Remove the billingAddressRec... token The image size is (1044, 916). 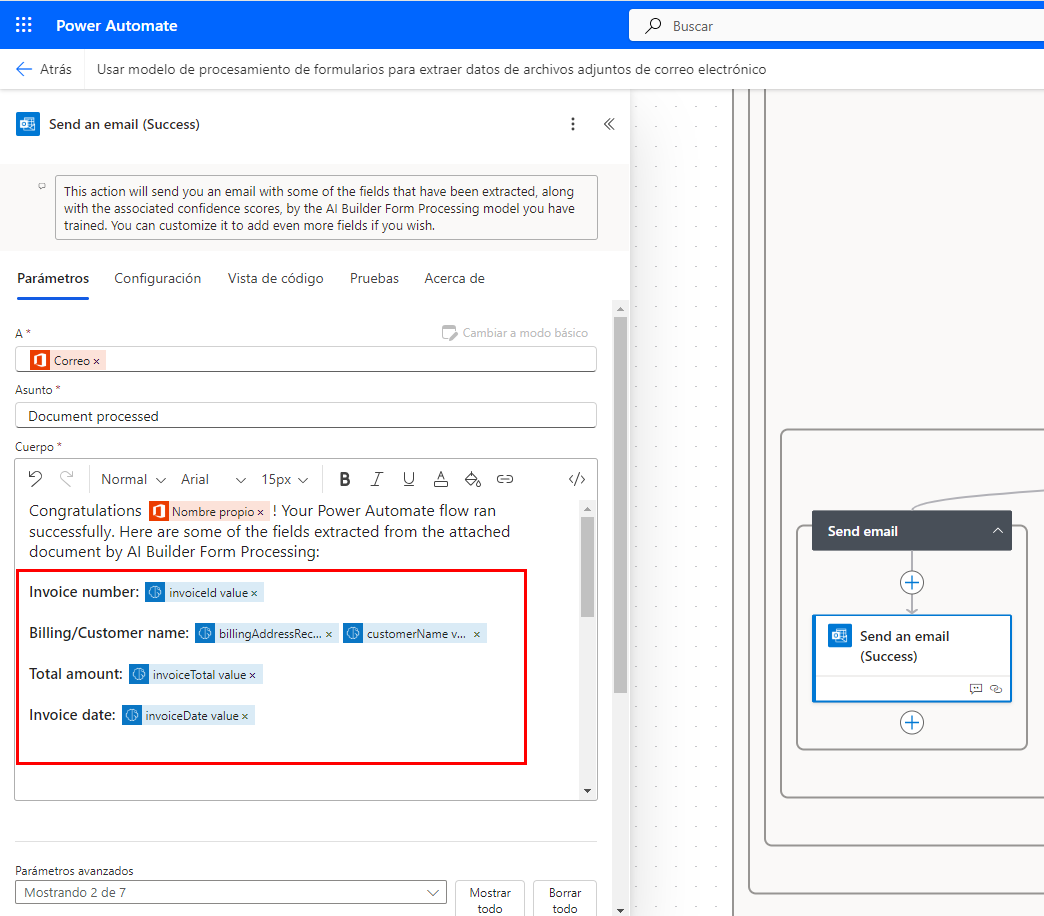[x=329, y=635]
